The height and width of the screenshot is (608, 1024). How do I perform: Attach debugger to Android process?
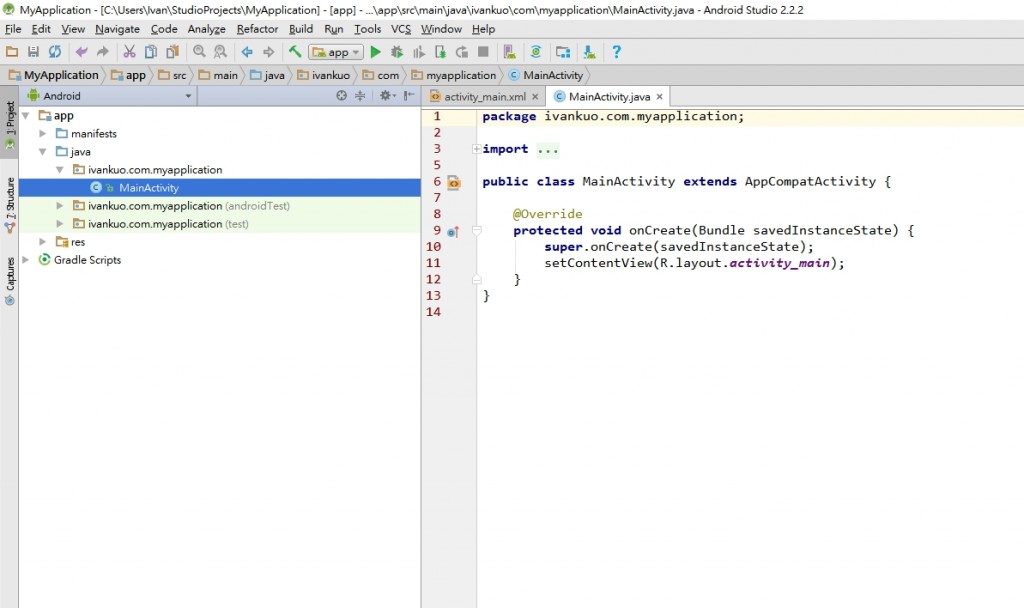[x=440, y=52]
